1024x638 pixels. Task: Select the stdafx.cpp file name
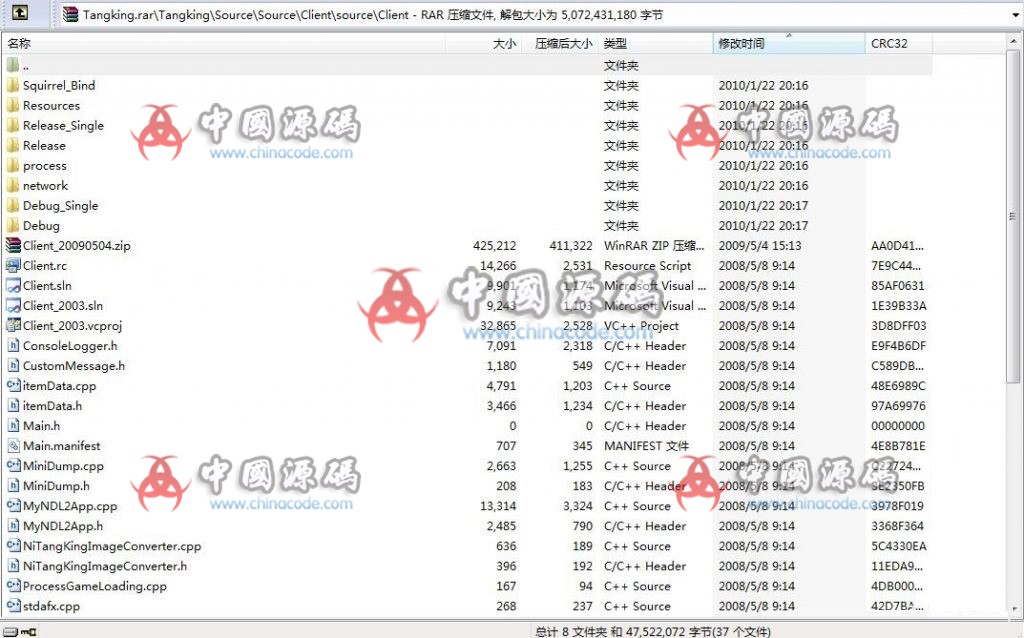tap(51, 606)
